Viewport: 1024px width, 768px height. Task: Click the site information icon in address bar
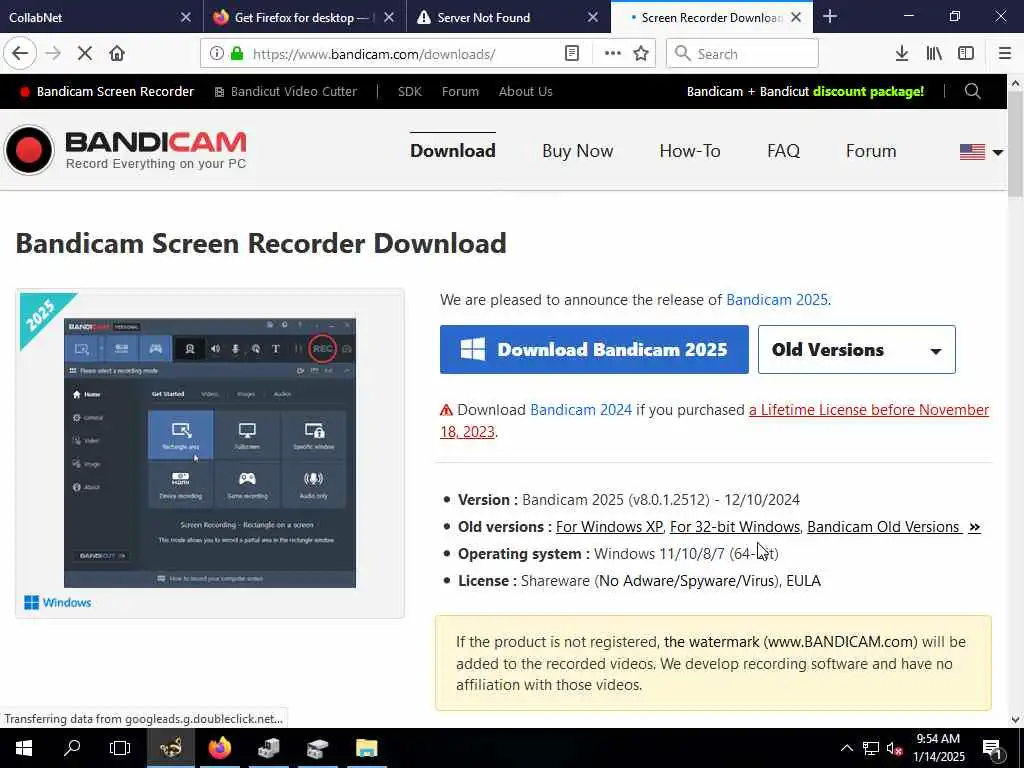click(217, 54)
